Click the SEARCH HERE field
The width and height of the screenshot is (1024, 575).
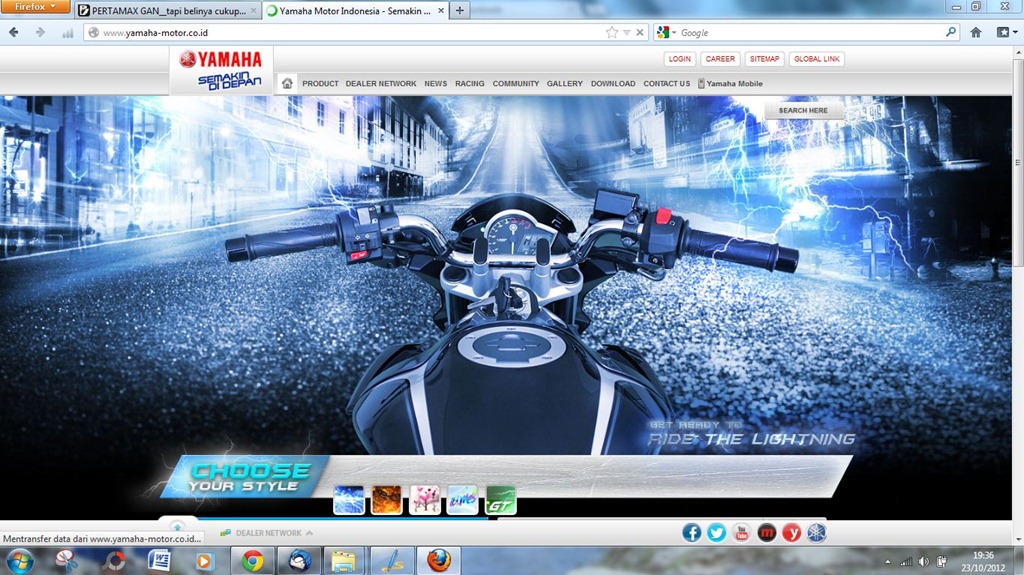(x=803, y=110)
